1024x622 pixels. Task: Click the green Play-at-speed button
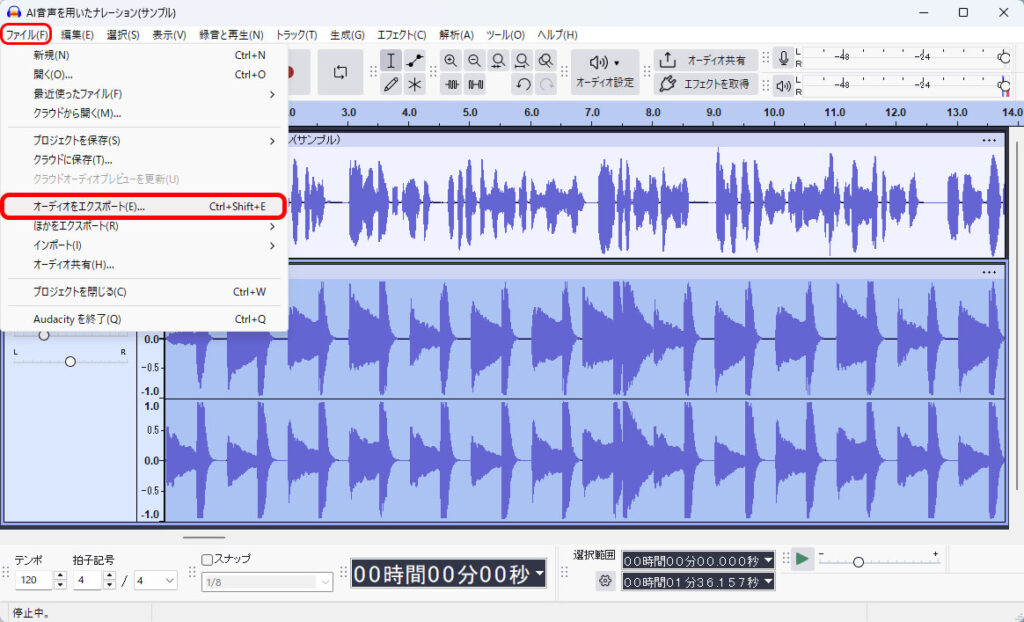802,559
